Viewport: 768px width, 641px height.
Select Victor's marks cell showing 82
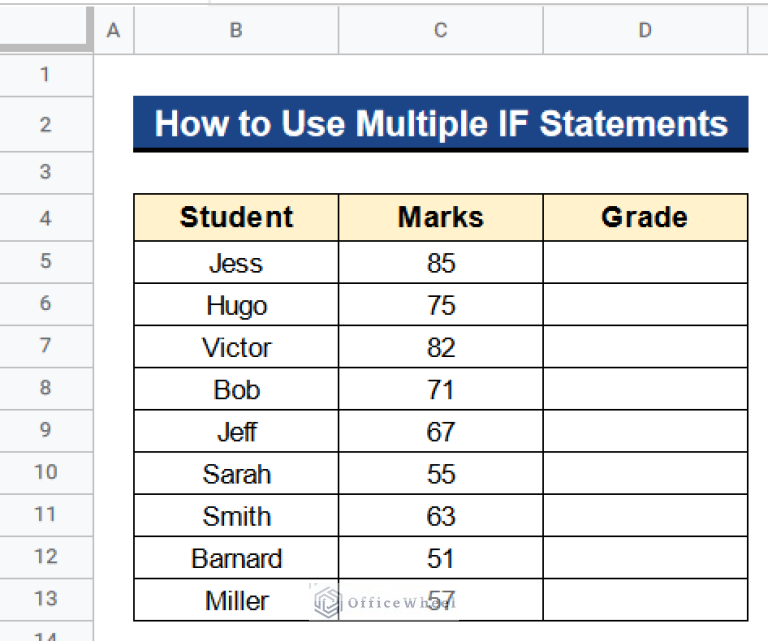[440, 347]
